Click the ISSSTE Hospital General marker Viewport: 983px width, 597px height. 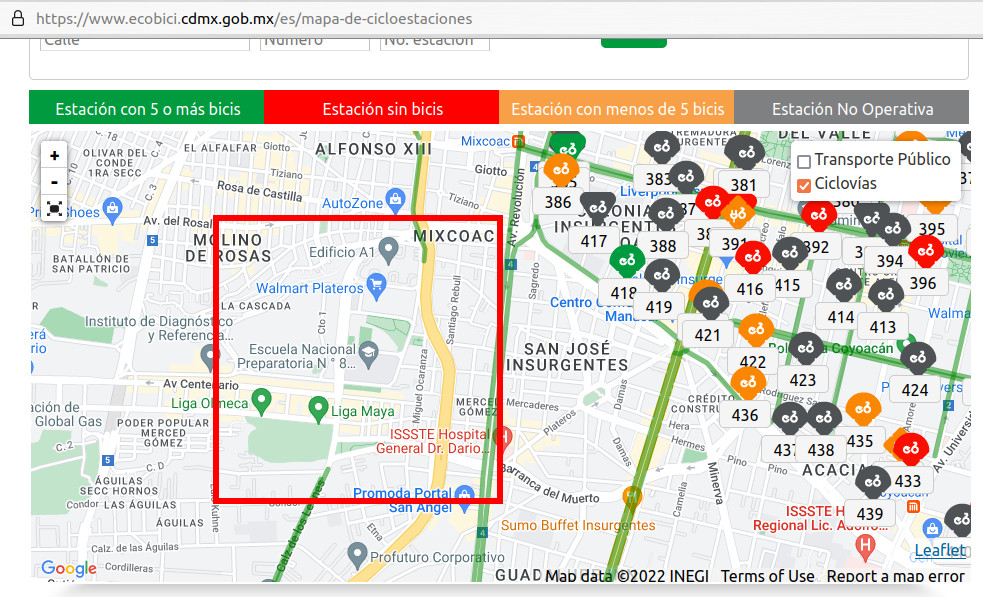click(503, 439)
